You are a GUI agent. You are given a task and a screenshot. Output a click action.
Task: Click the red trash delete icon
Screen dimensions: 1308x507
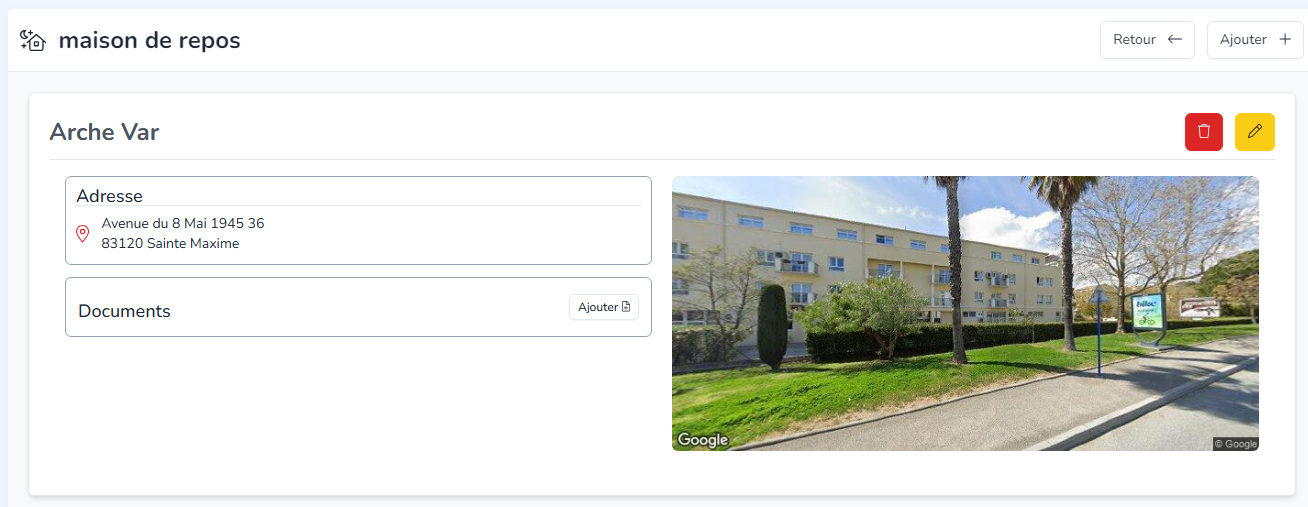pos(1204,132)
